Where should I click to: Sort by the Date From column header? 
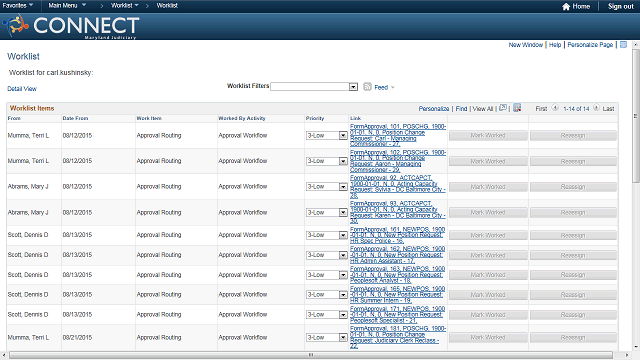75,118
